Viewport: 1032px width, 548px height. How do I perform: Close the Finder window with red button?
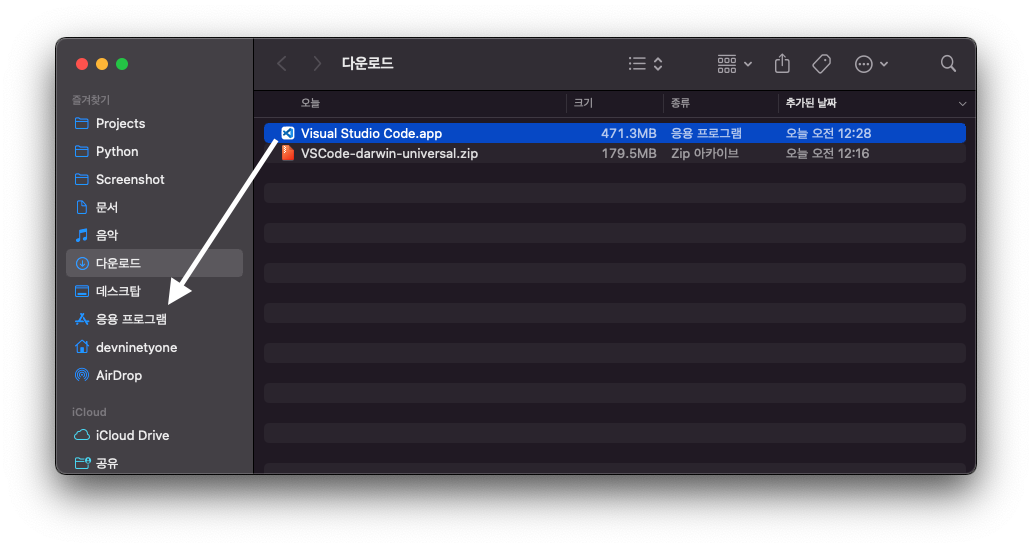click(82, 64)
